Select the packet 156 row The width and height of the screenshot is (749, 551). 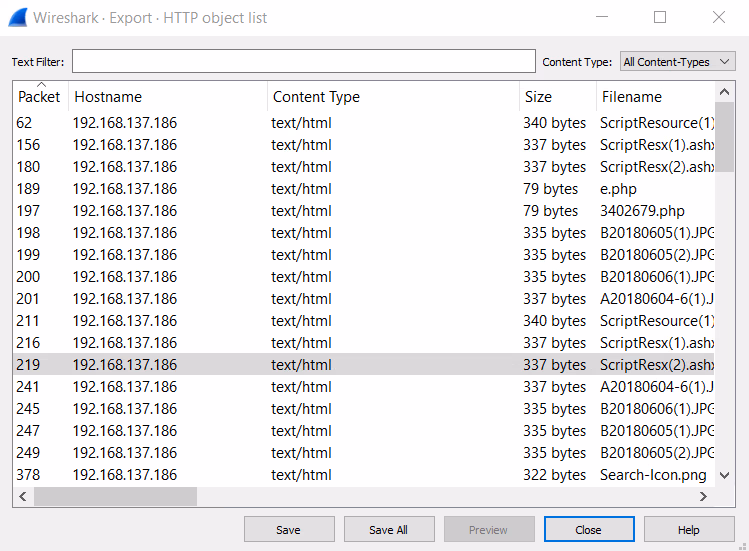[x=364, y=145]
